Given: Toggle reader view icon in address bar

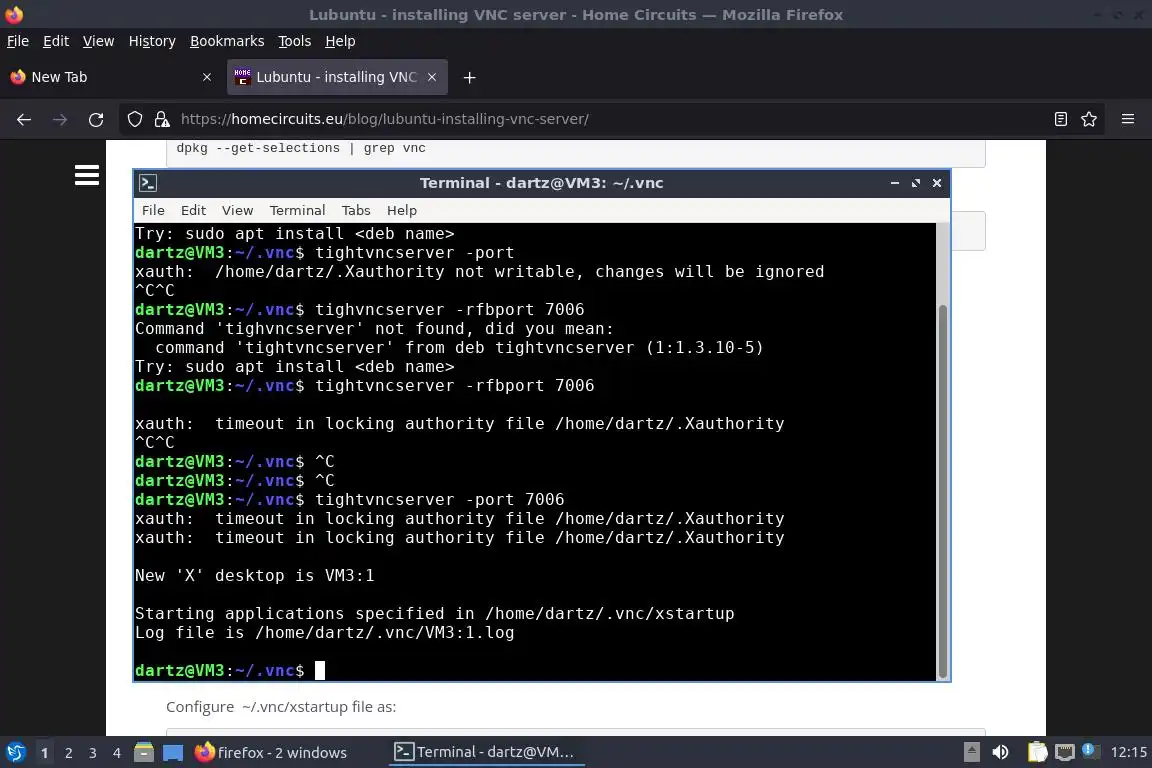Looking at the screenshot, I should [1060, 119].
